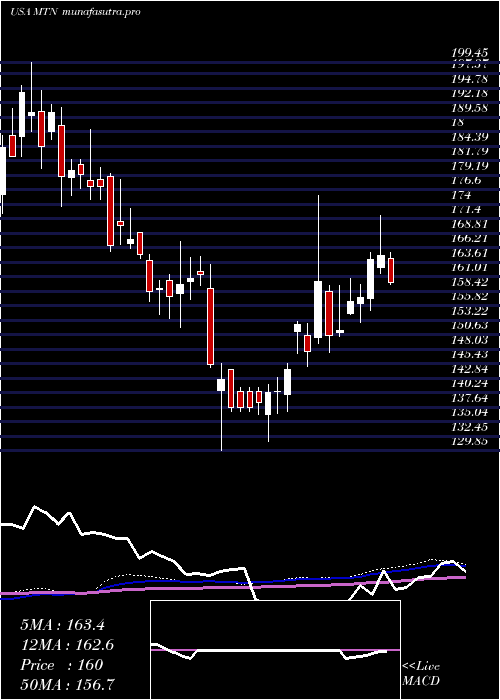Click the <<Live MACD label
The height and width of the screenshot is (700, 500).
[x=421, y=673]
